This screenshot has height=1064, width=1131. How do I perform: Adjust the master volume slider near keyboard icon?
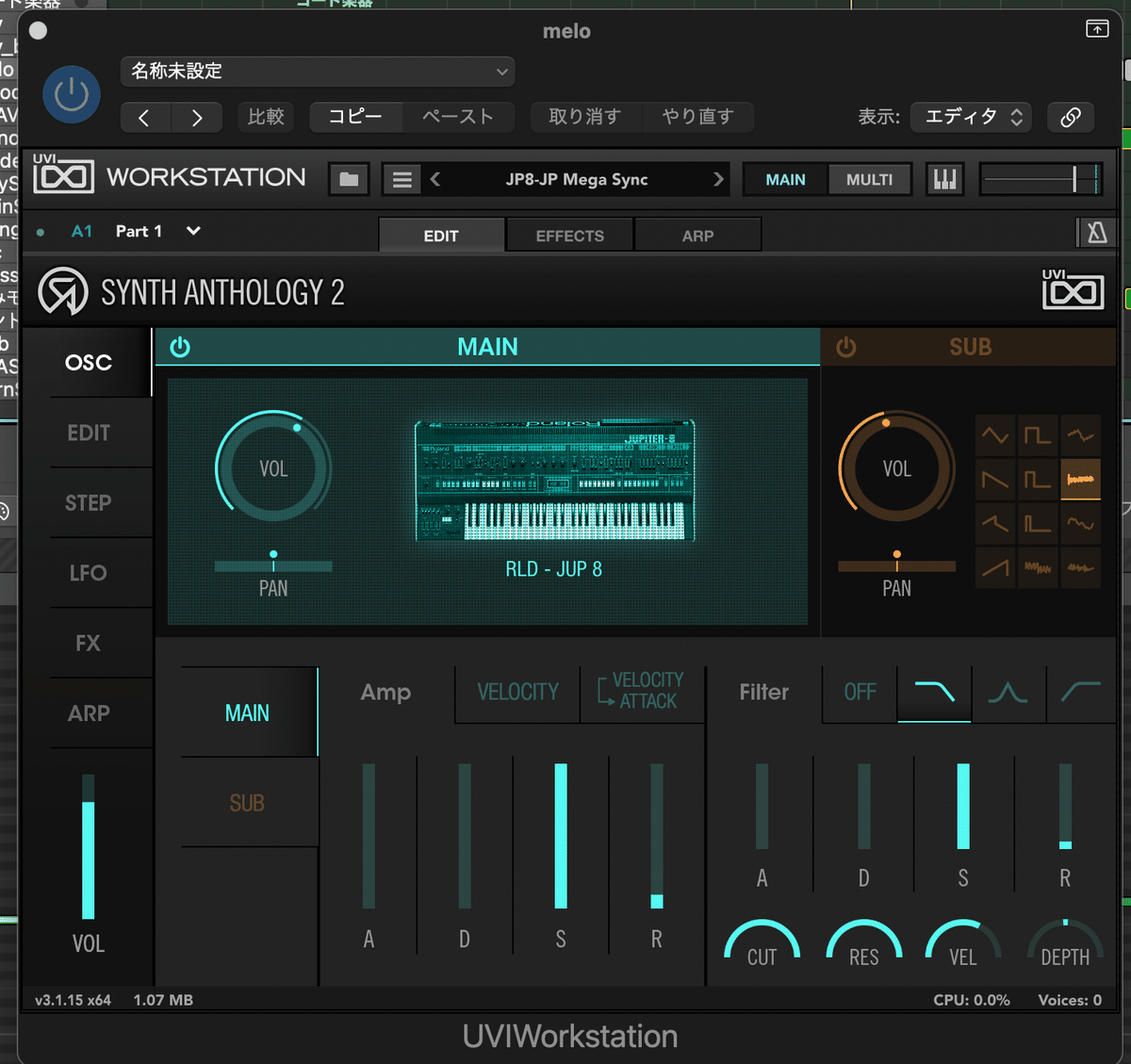pos(1041,179)
